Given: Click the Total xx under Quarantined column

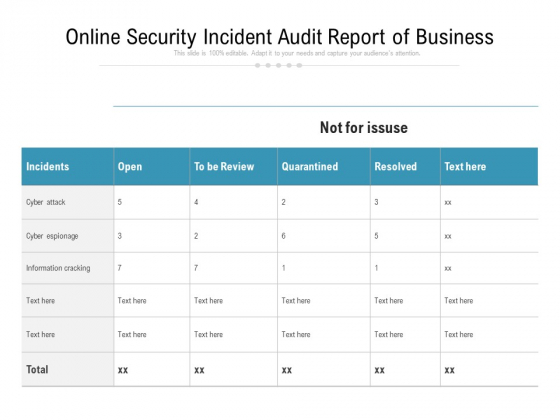Looking at the screenshot, I should tap(287, 370).
